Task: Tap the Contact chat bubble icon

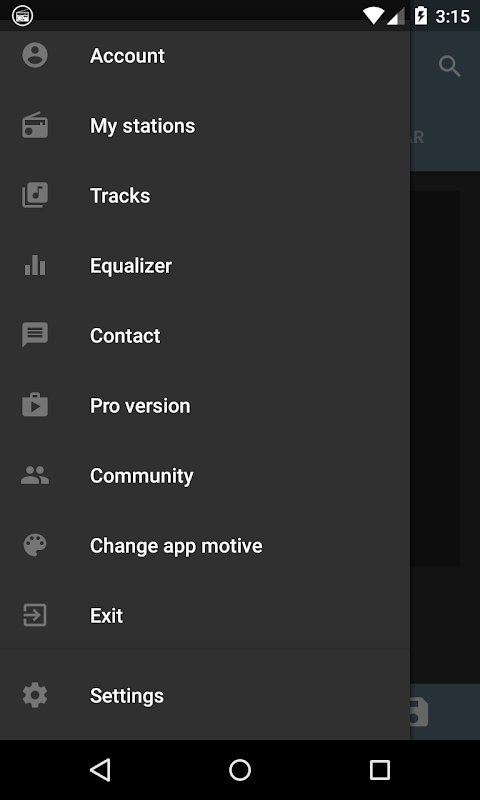Action: click(x=35, y=335)
